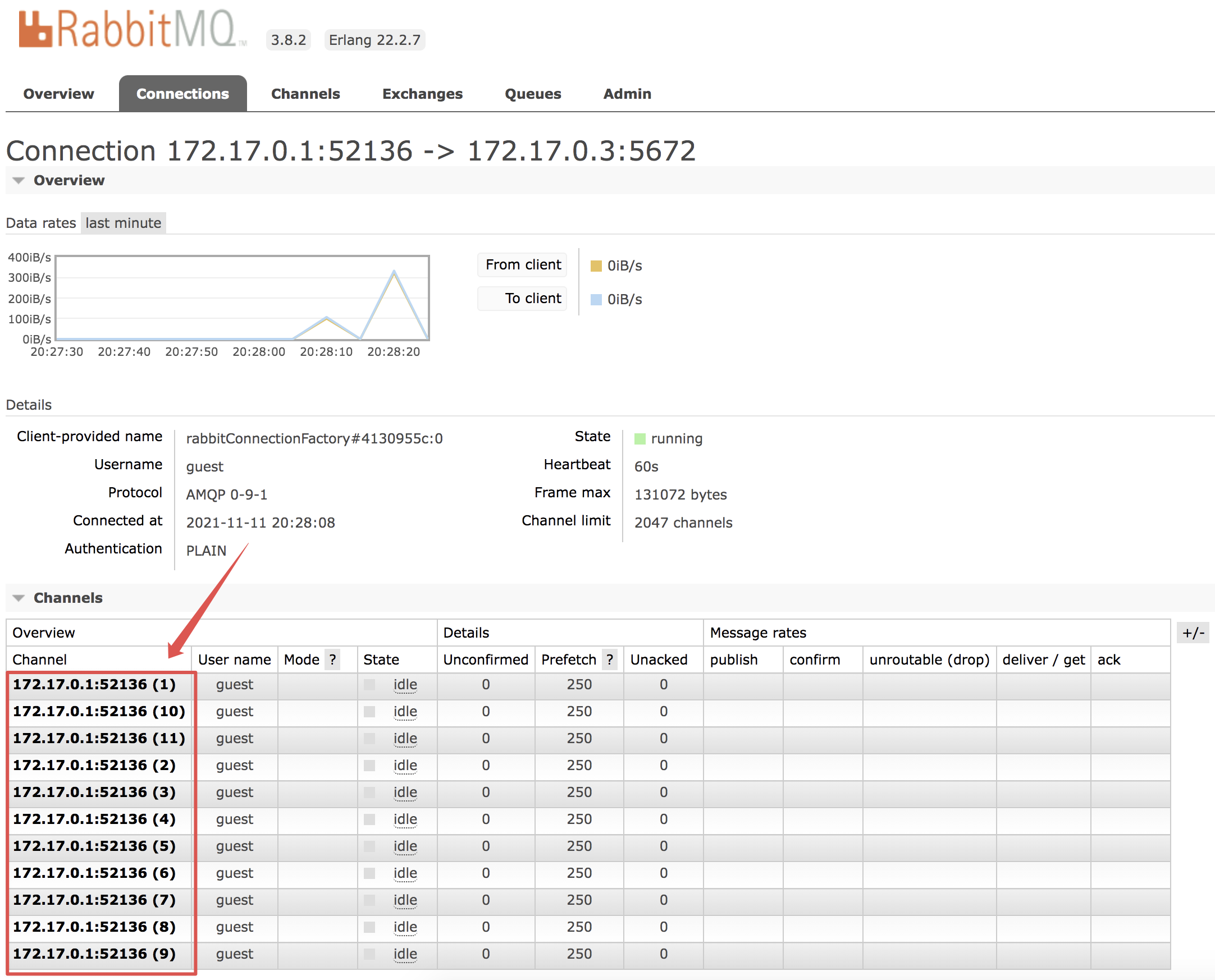Click the To client button

(x=522, y=298)
